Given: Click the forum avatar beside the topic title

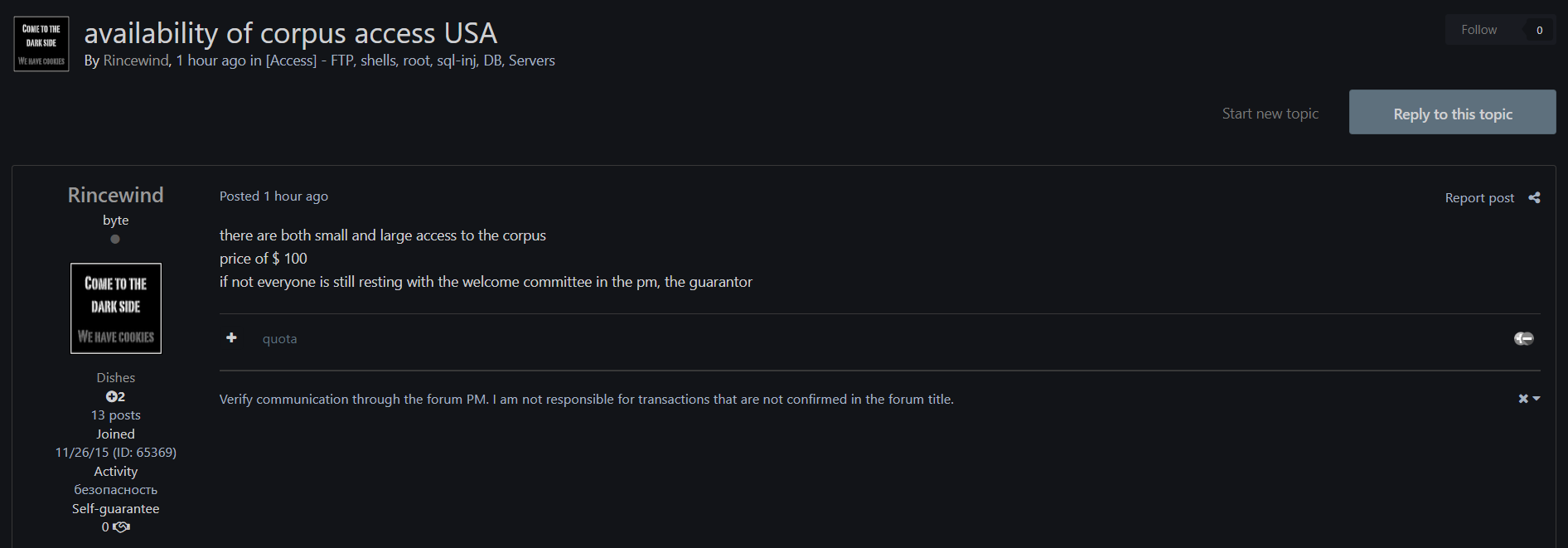Looking at the screenshot, I should [x=41, y=44].
